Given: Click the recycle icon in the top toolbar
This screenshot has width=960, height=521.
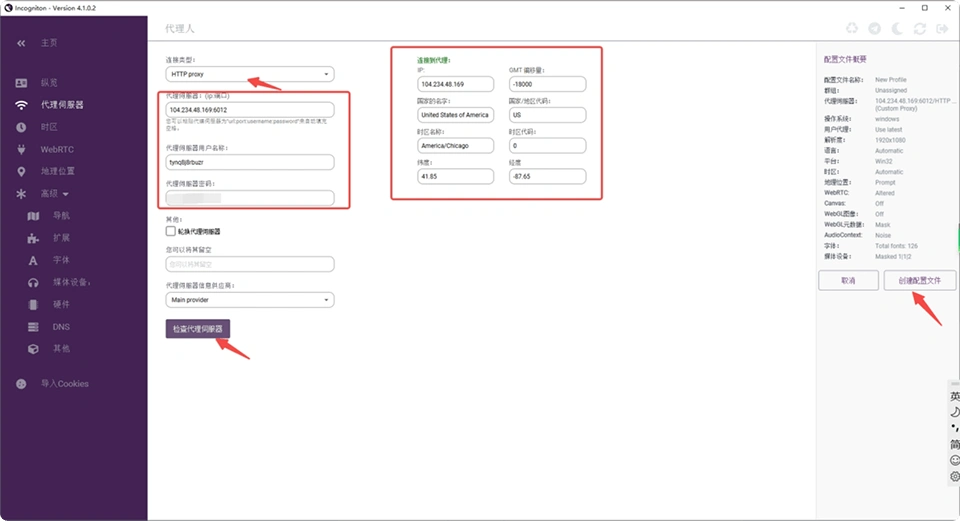Looking at the screenshot, I should (852, 30).
